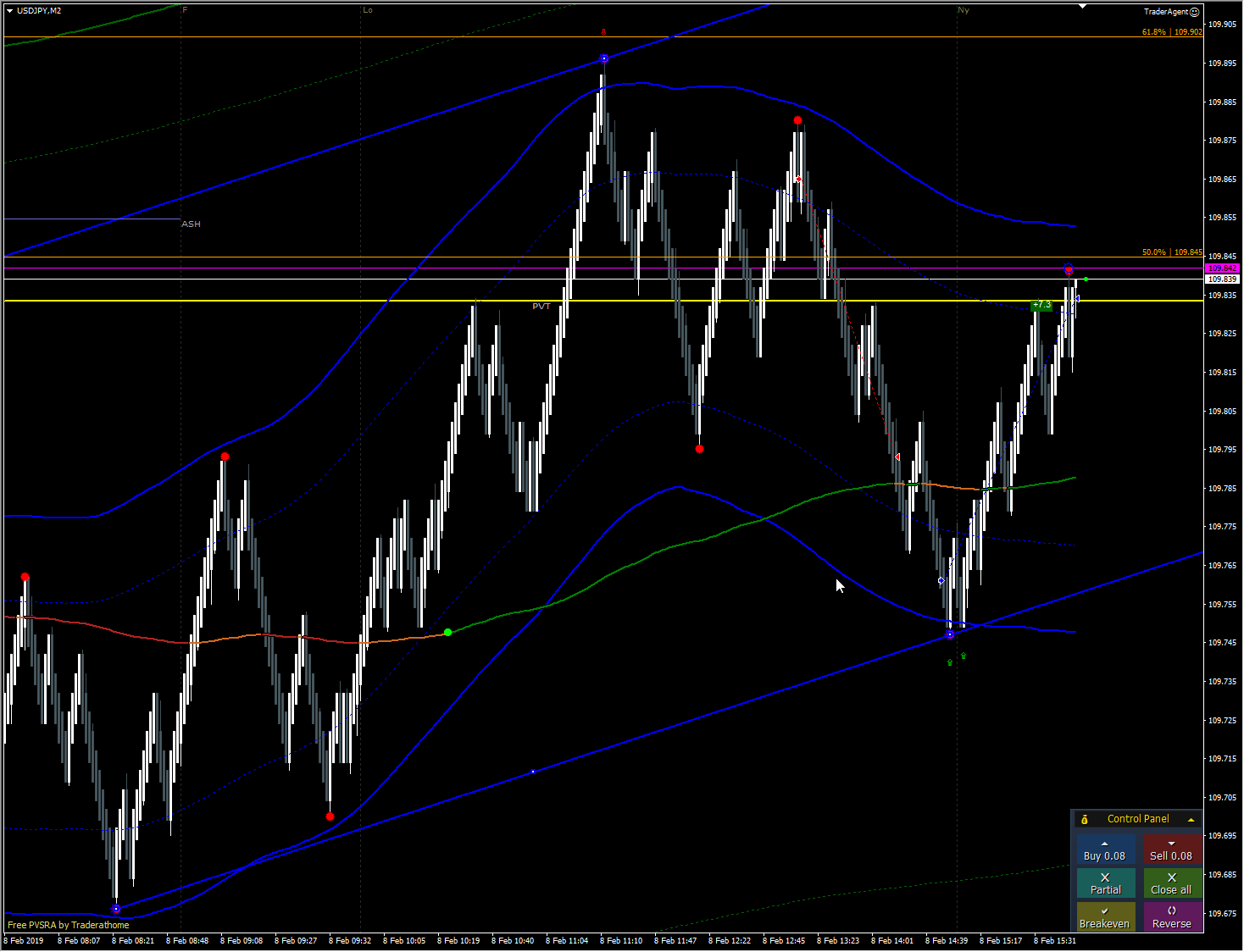Select the trendline anchor at the 109.895 peak
1244x952 pixels.
[604, 59]
